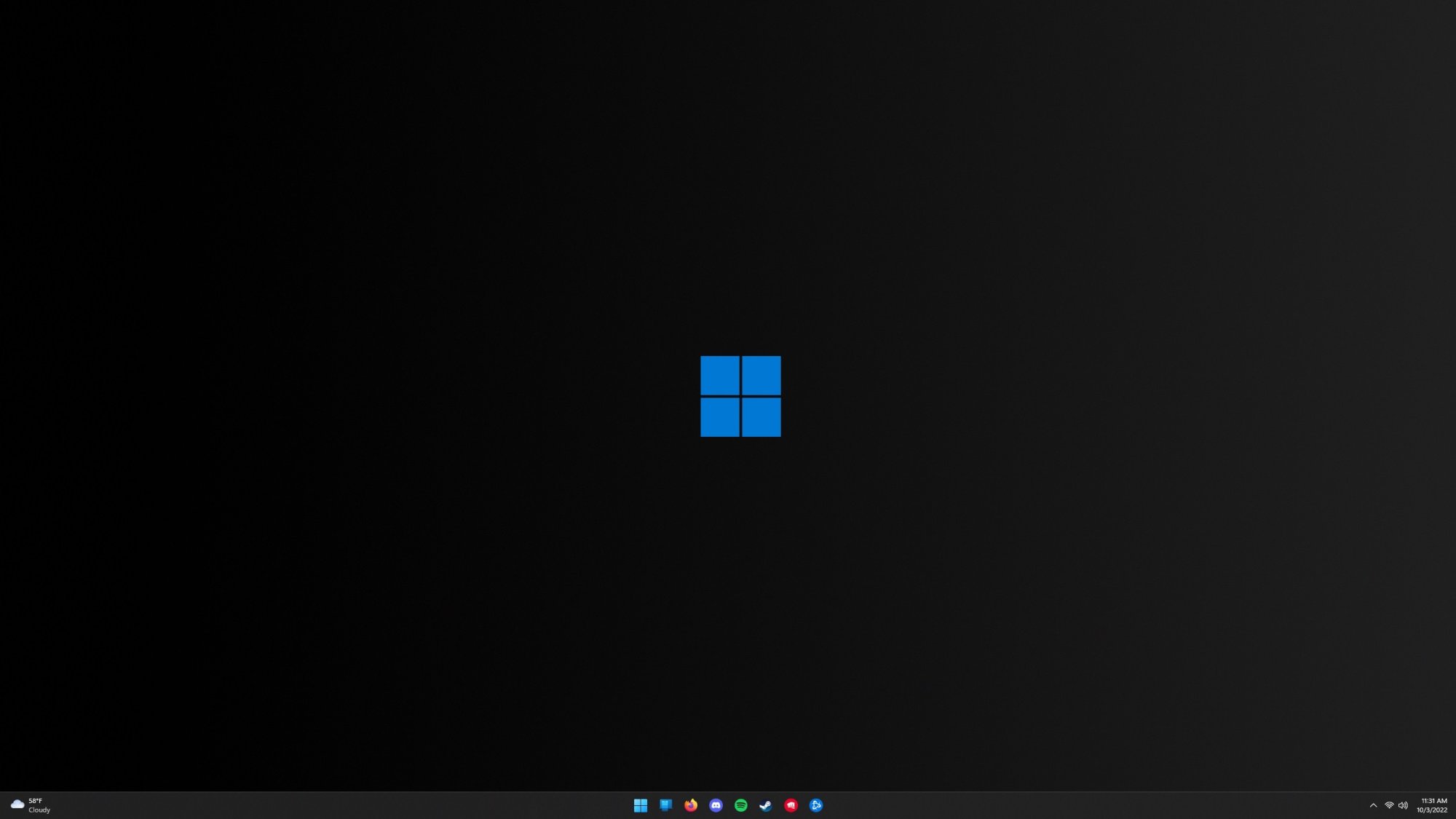The height and width of the screenshot is (819, 1456).
Task: Click the Cloudy weather label
Action: coord(39,810)
